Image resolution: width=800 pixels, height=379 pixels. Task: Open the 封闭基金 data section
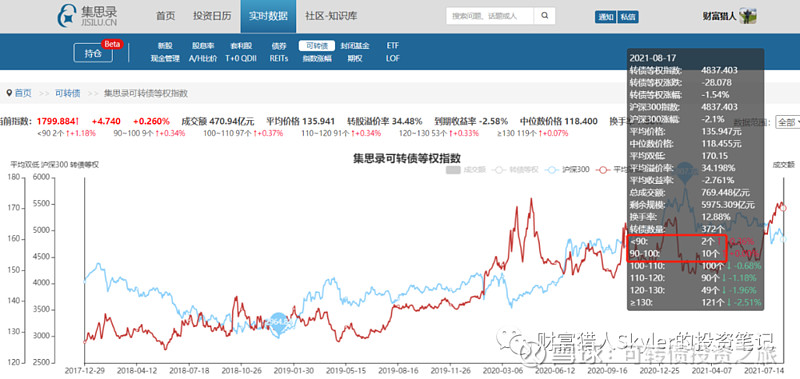pos(355,46)
